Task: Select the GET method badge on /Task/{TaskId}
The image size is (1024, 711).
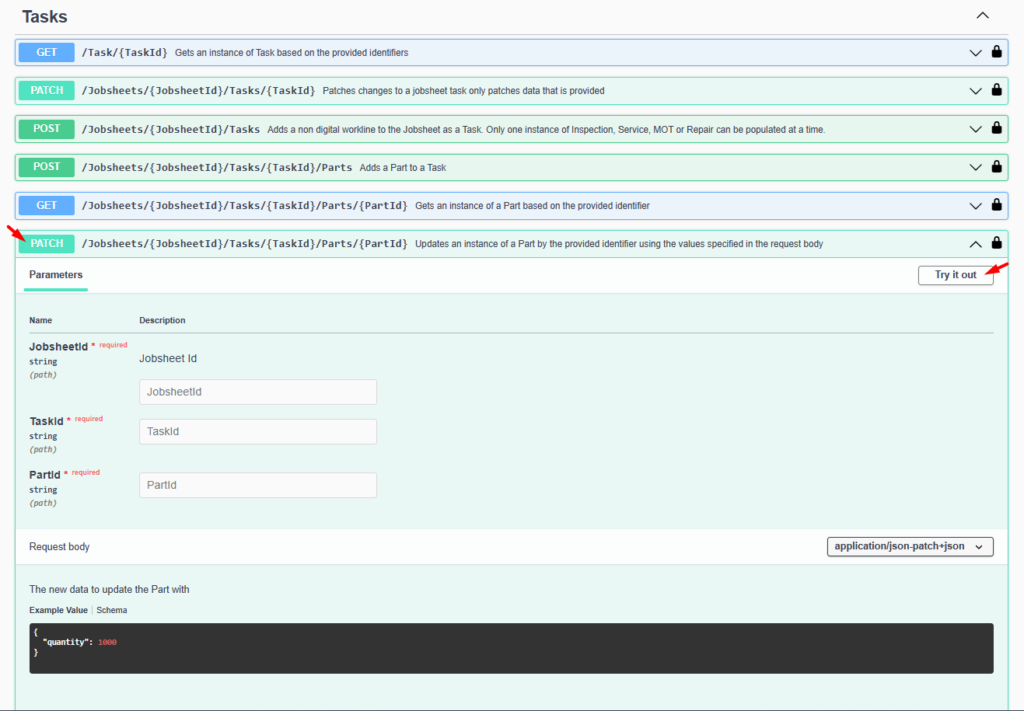Action: pos(45,52)
